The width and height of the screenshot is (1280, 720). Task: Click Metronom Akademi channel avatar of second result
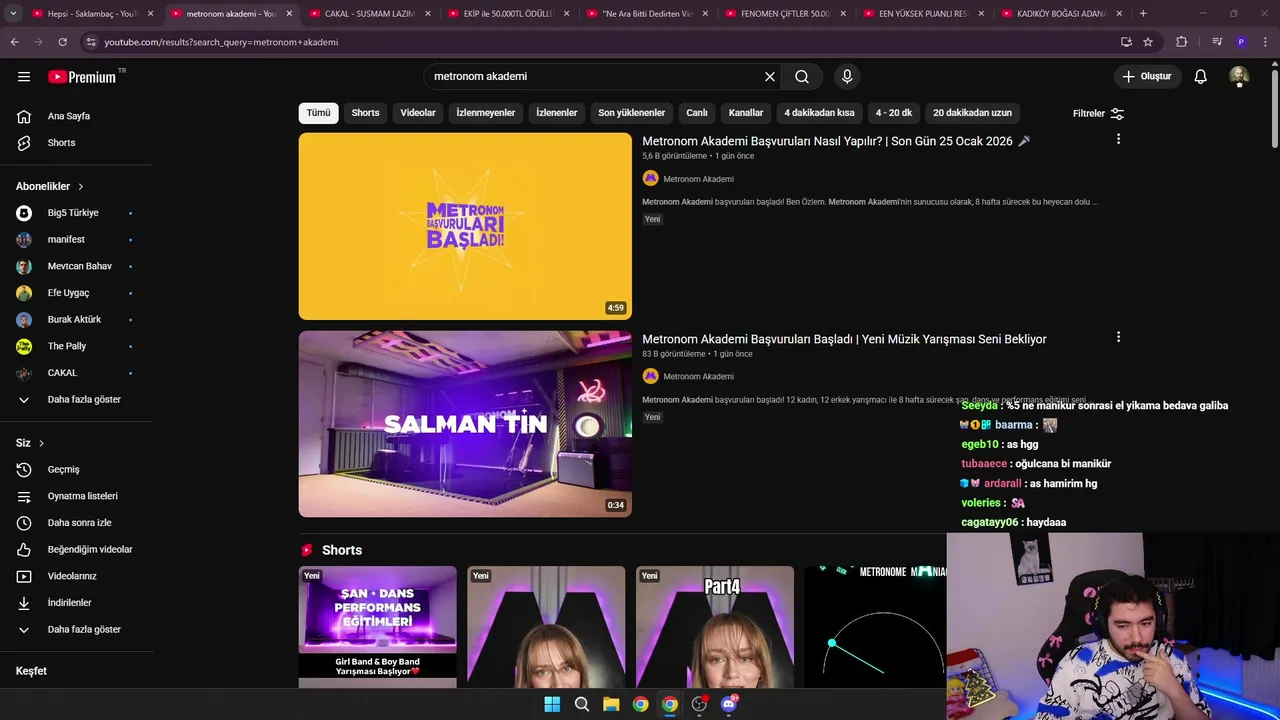[x=650, y=376]
